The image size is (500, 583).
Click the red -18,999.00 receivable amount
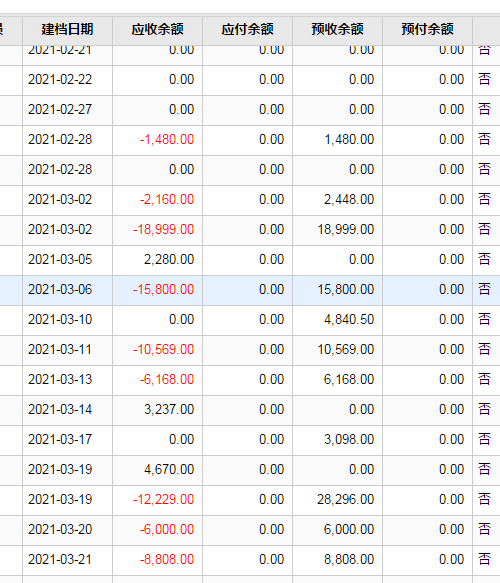[x=164, y=229]
